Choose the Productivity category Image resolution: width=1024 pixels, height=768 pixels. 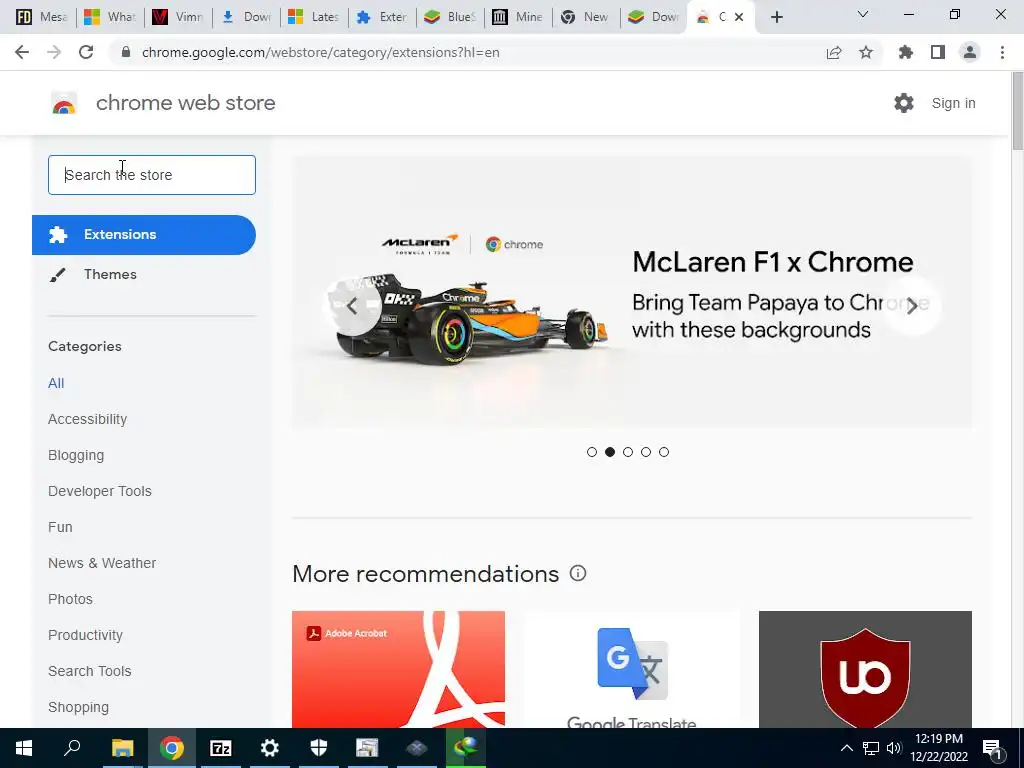pyautogui.click(x=86, y=635)
